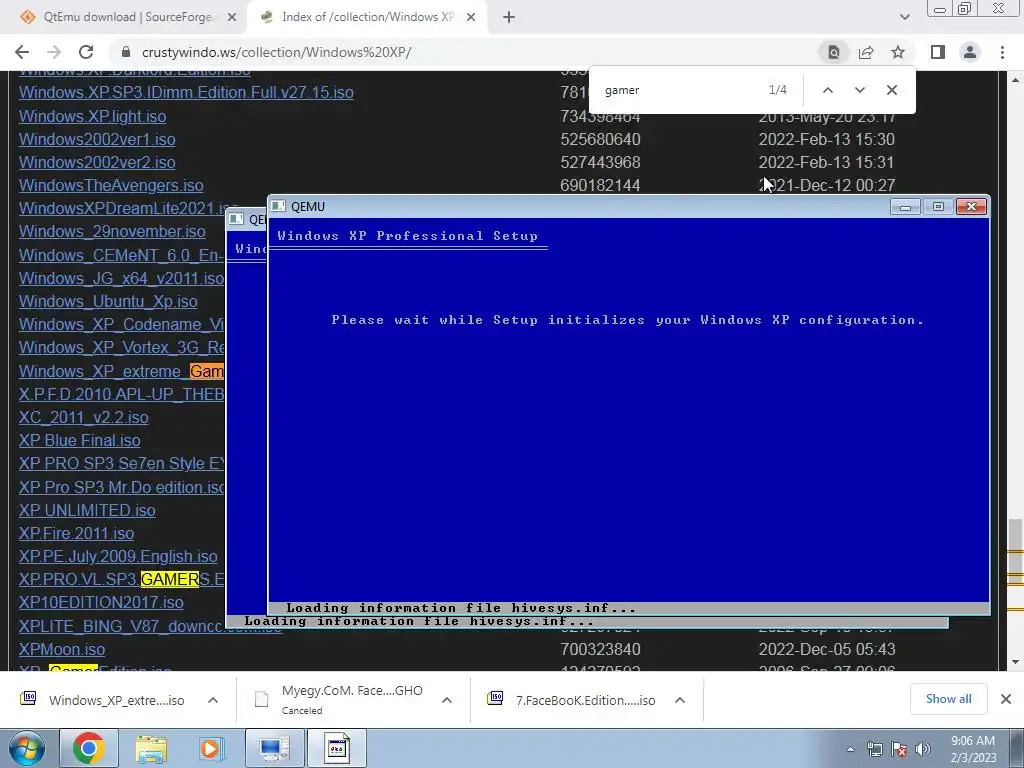Open Windows Explorer folder on taskbar

click(151, 748)
